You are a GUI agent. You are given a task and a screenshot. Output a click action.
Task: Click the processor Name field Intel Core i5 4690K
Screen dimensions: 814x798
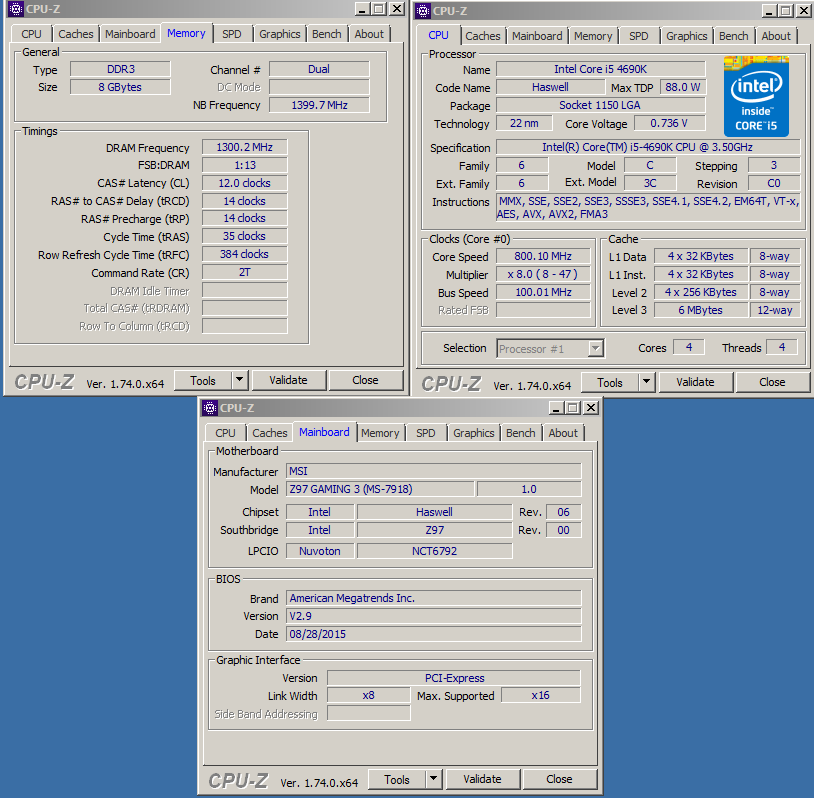coord(601,70)
